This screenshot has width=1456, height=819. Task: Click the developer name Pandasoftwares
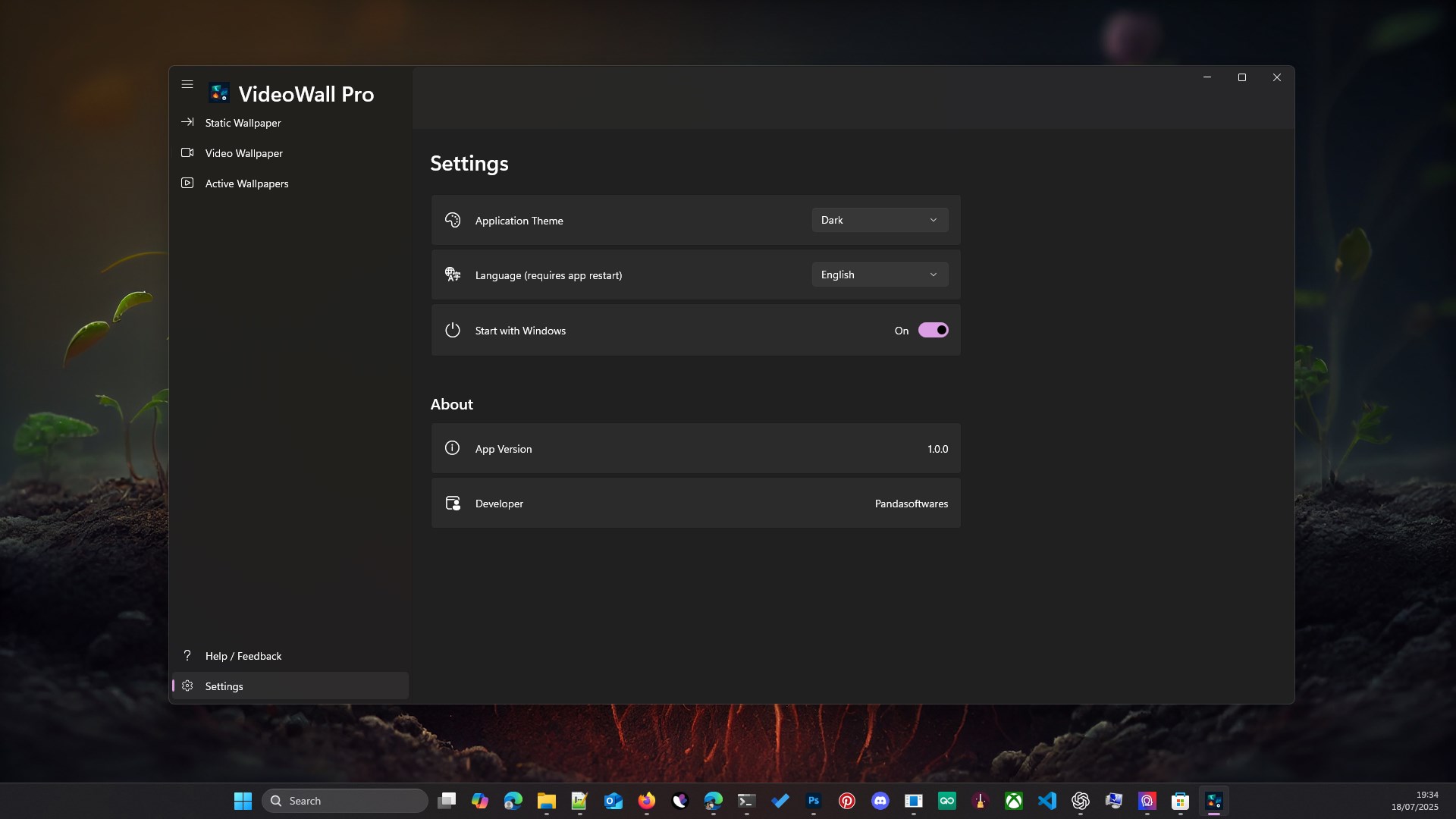point(912,504)
